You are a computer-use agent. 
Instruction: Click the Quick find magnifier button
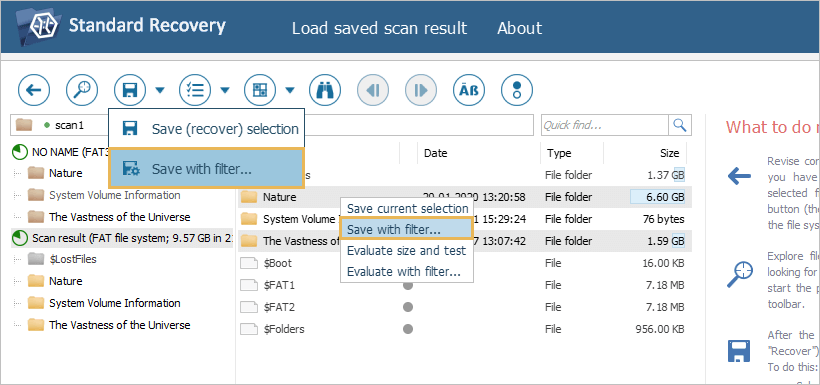pos(680,125)
